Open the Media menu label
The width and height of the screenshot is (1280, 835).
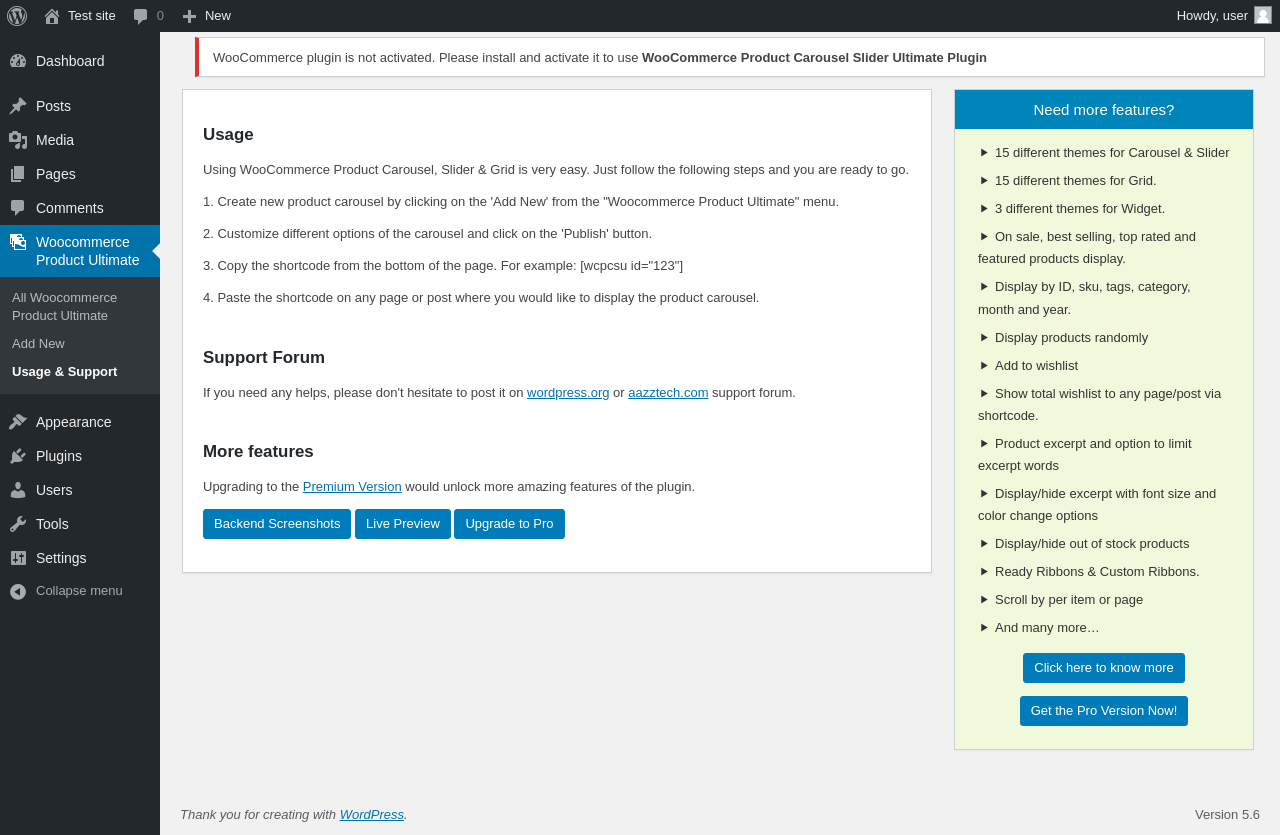[55, 140]
